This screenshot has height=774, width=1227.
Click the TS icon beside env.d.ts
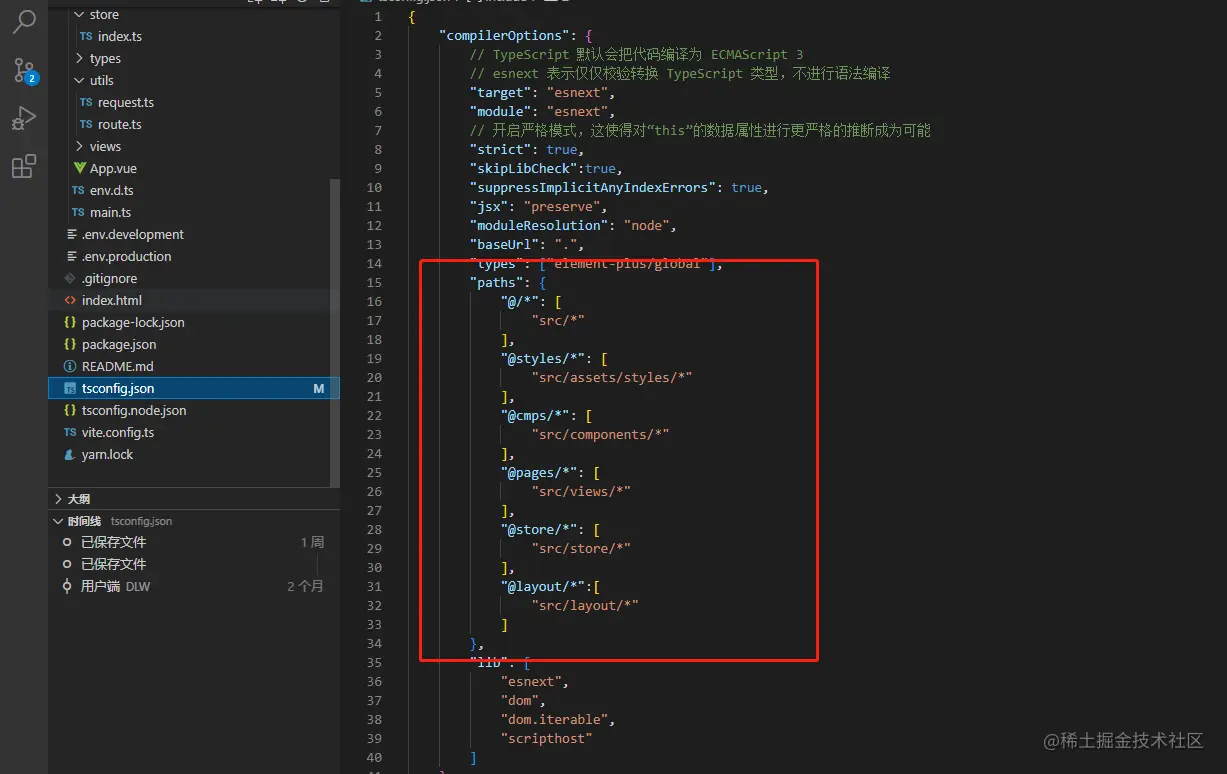(78, 190)
